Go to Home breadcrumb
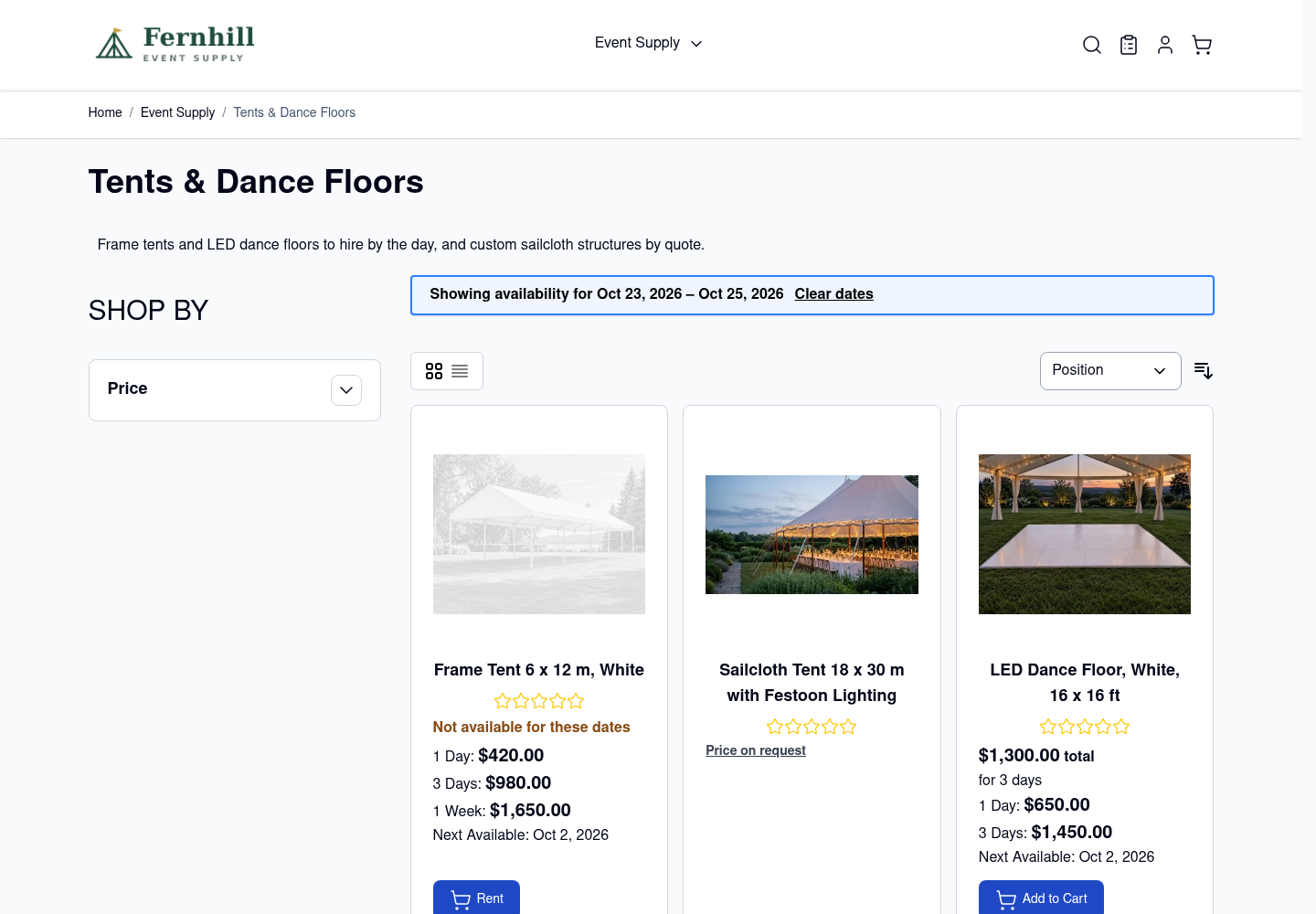 click(105, 112)
